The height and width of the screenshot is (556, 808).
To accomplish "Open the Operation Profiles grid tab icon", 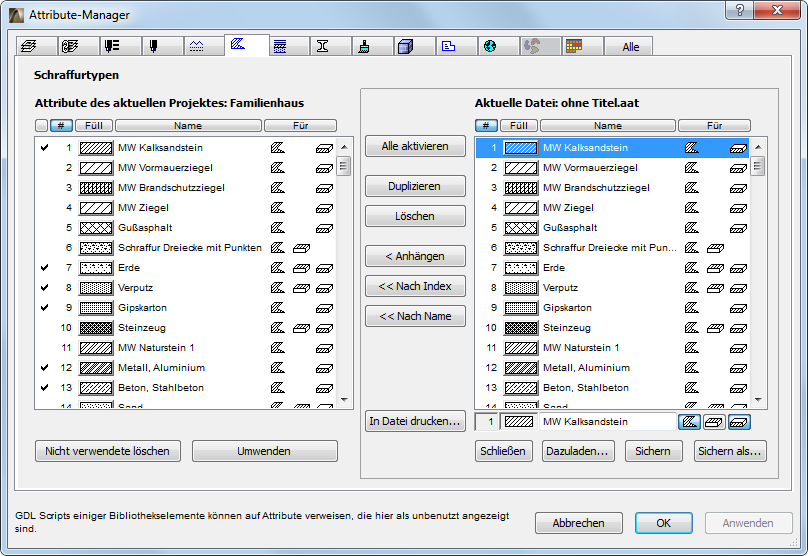I will 574,46.
